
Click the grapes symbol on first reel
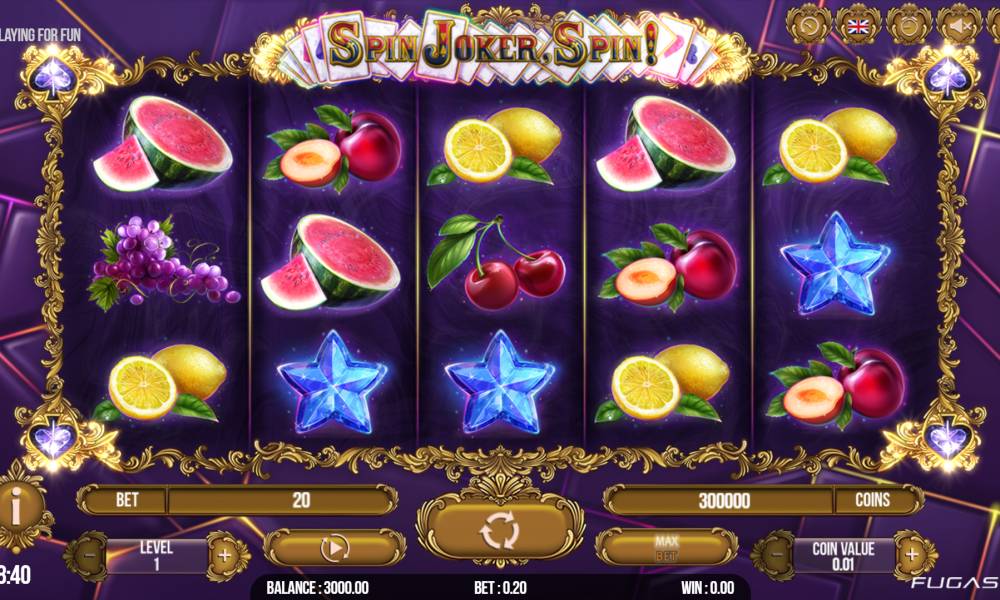163,262
